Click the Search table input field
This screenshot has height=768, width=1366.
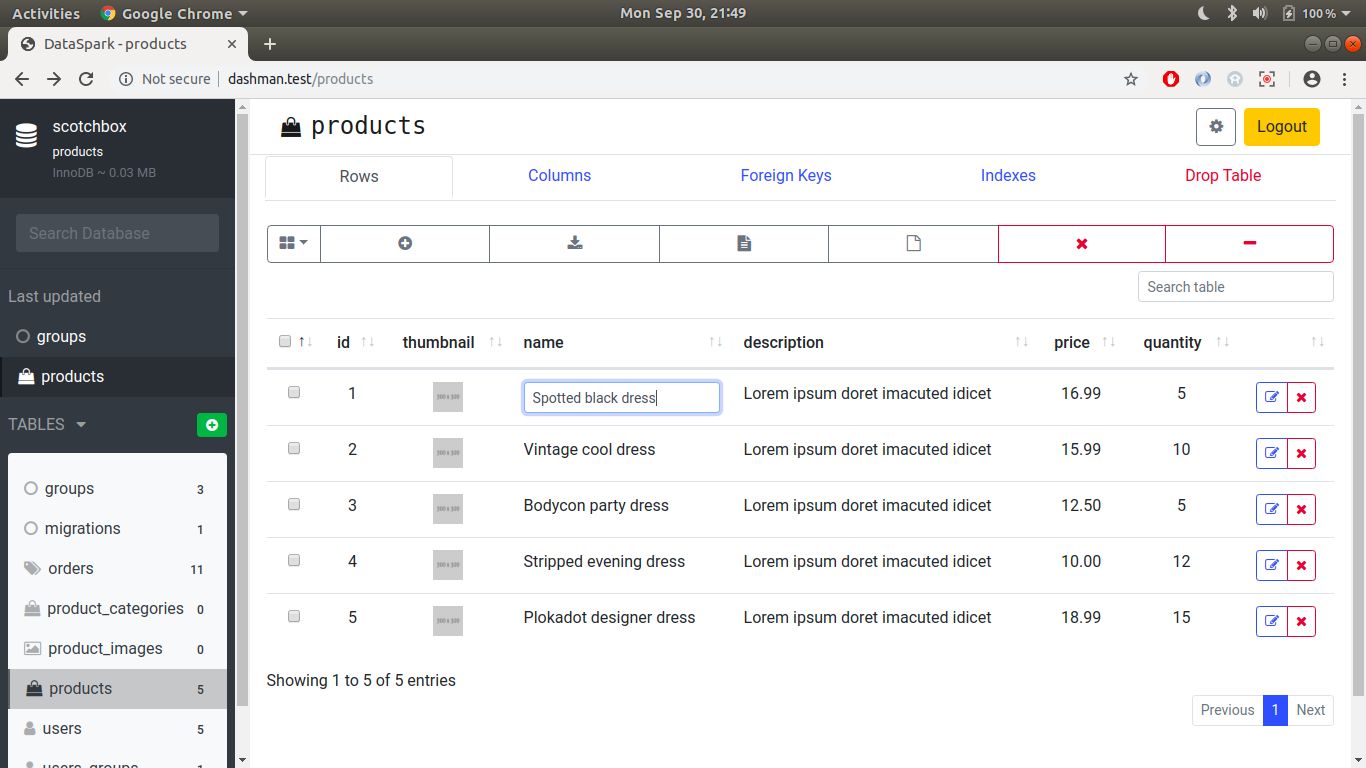(1235, 287)
